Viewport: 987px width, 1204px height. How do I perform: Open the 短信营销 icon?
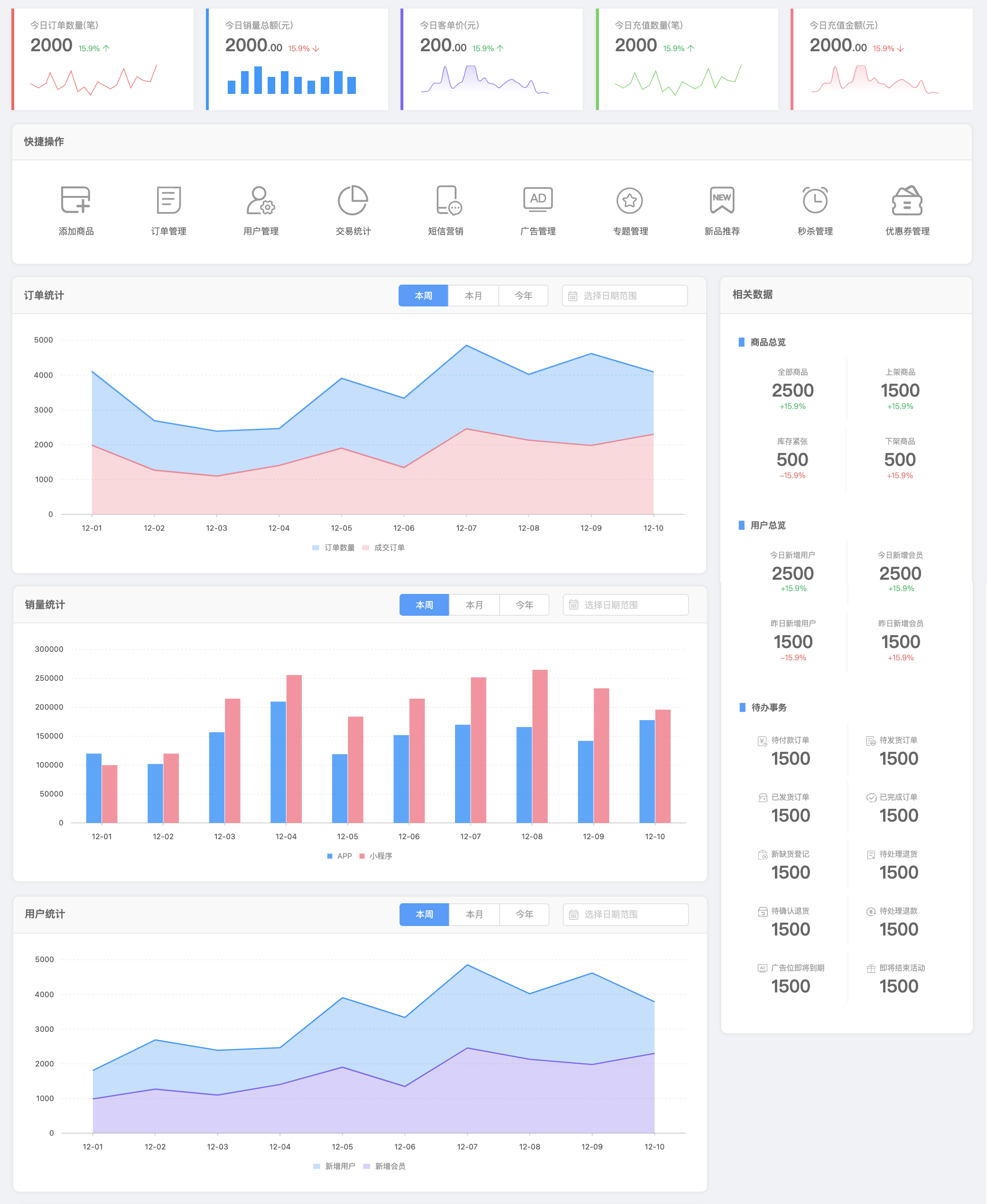pos(448,200)
